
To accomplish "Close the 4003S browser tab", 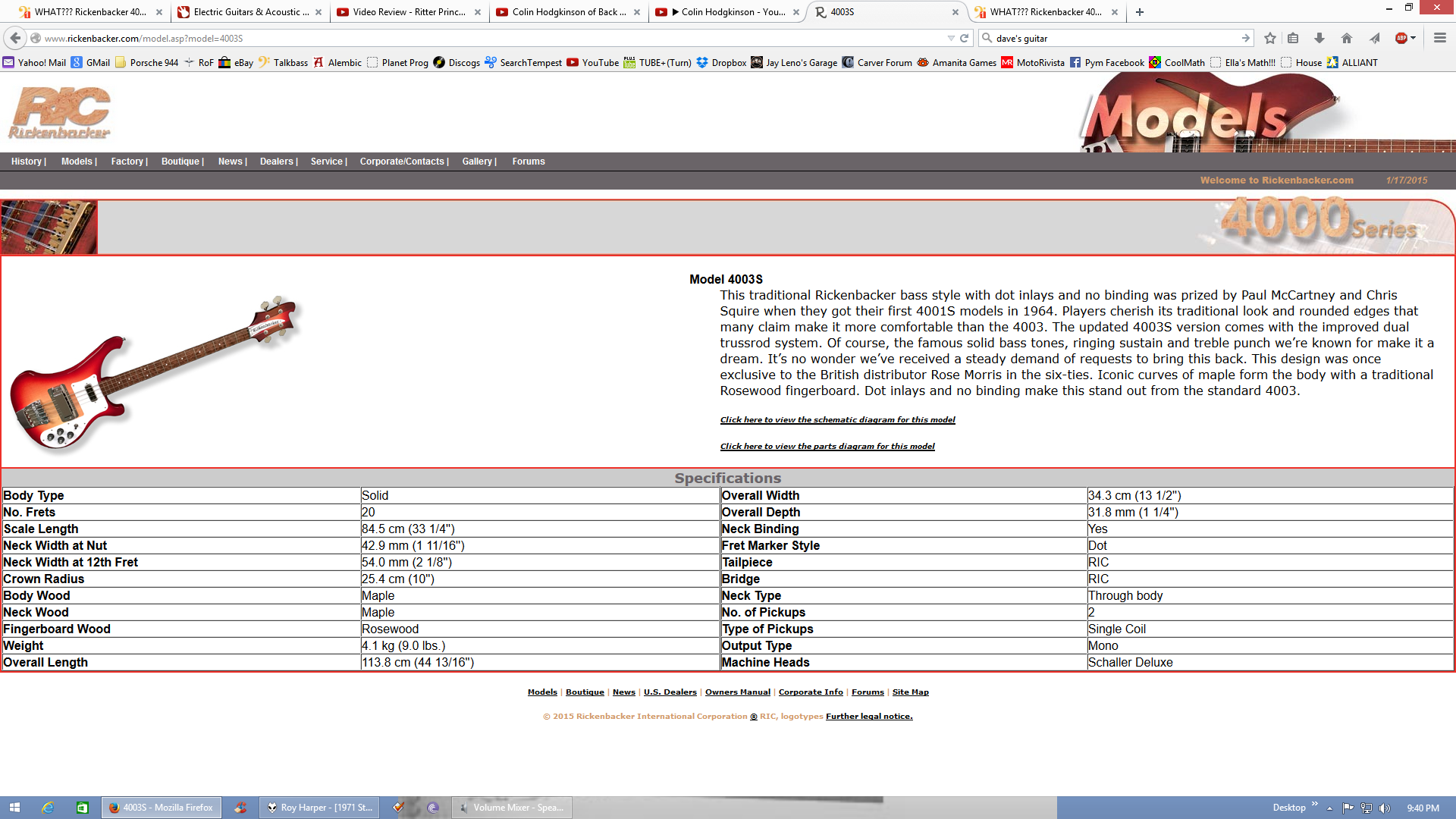I will click(x=955, y=12).
